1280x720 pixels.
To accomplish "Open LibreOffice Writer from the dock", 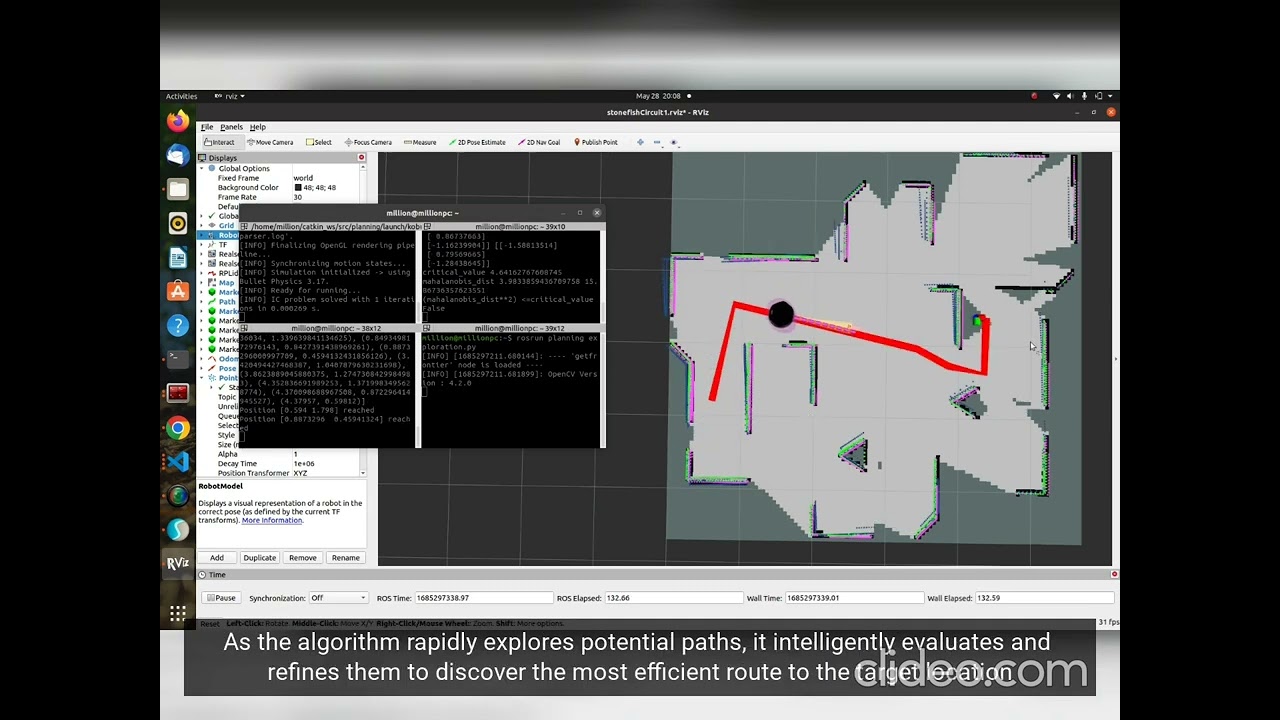I will point(178,257).
